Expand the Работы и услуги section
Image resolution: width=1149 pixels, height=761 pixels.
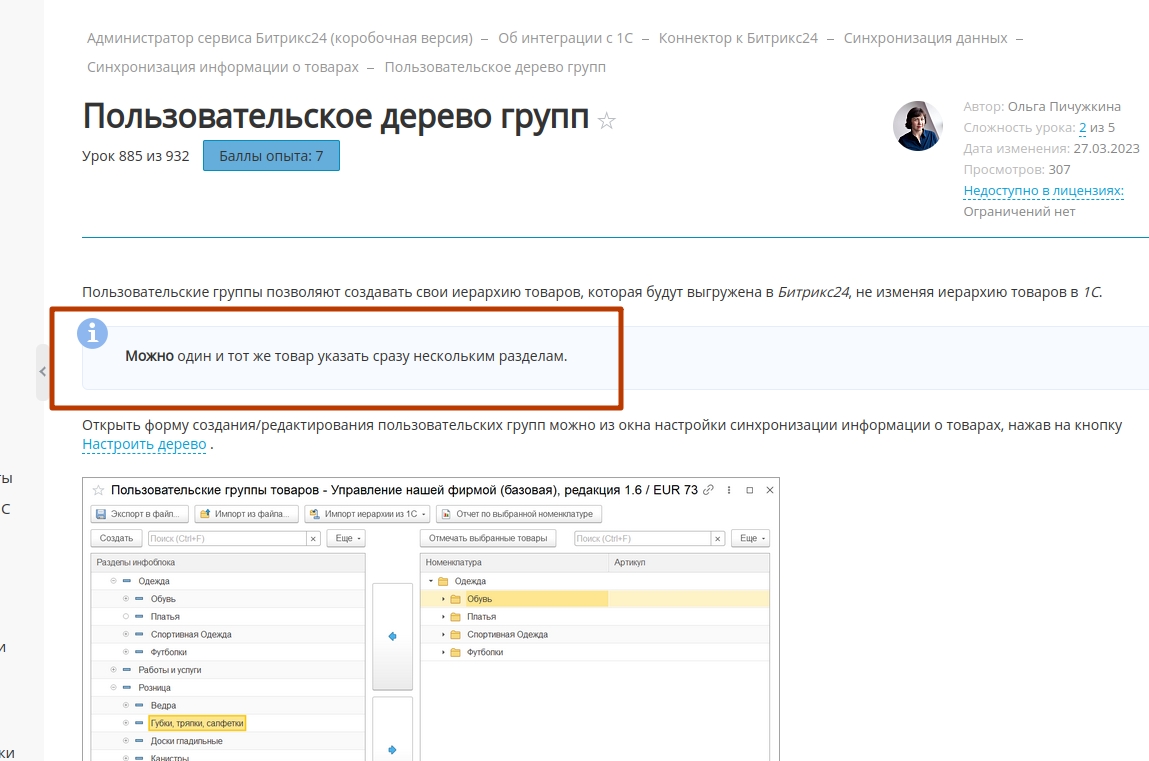click(x=114, y=669)
